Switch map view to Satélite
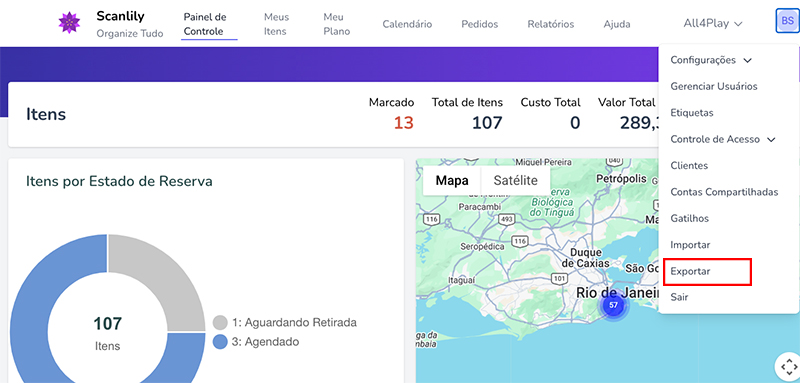The image size is (800, 383). click(516, 181)
